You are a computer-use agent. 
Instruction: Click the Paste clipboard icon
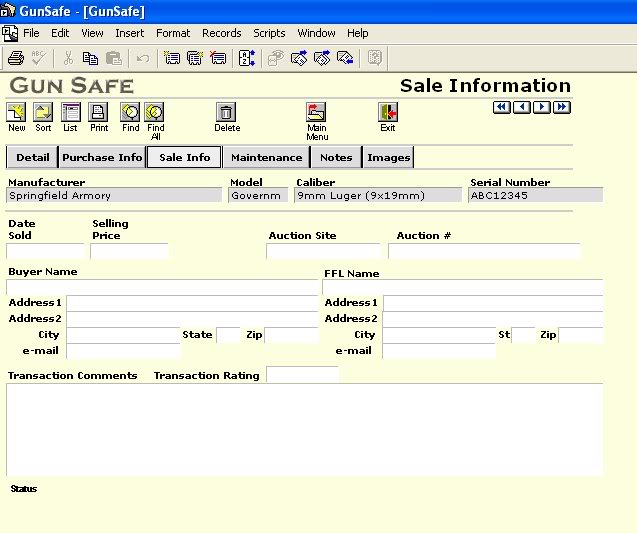pos(114,58)
